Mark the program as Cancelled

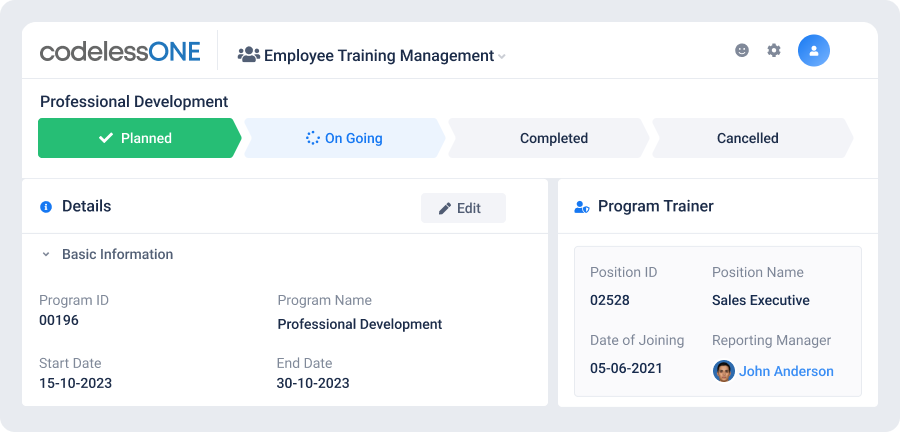tap(752, 138)
